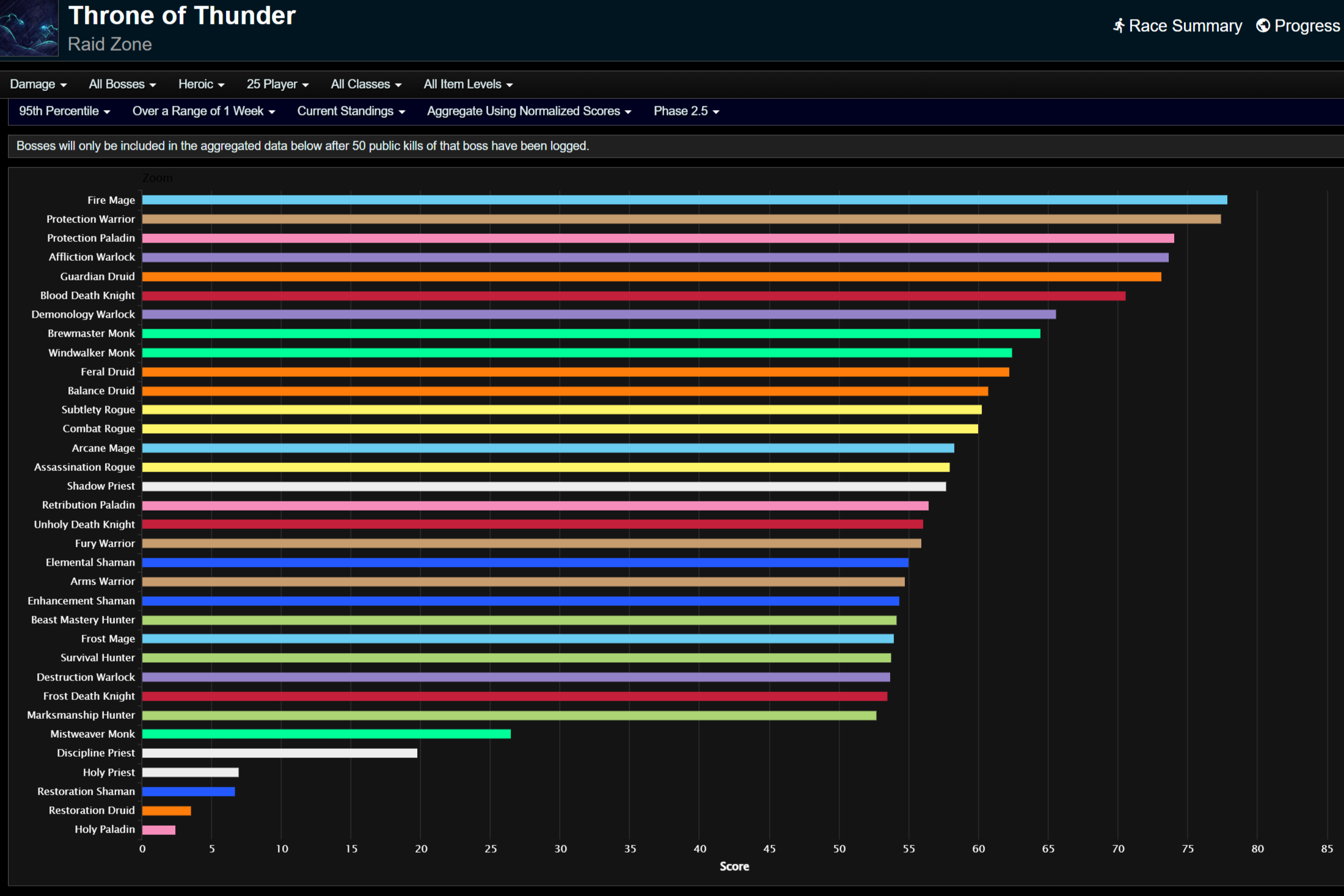
Task: Select the 95th Percentile dropdown
Action: click(x=64, y=111)
